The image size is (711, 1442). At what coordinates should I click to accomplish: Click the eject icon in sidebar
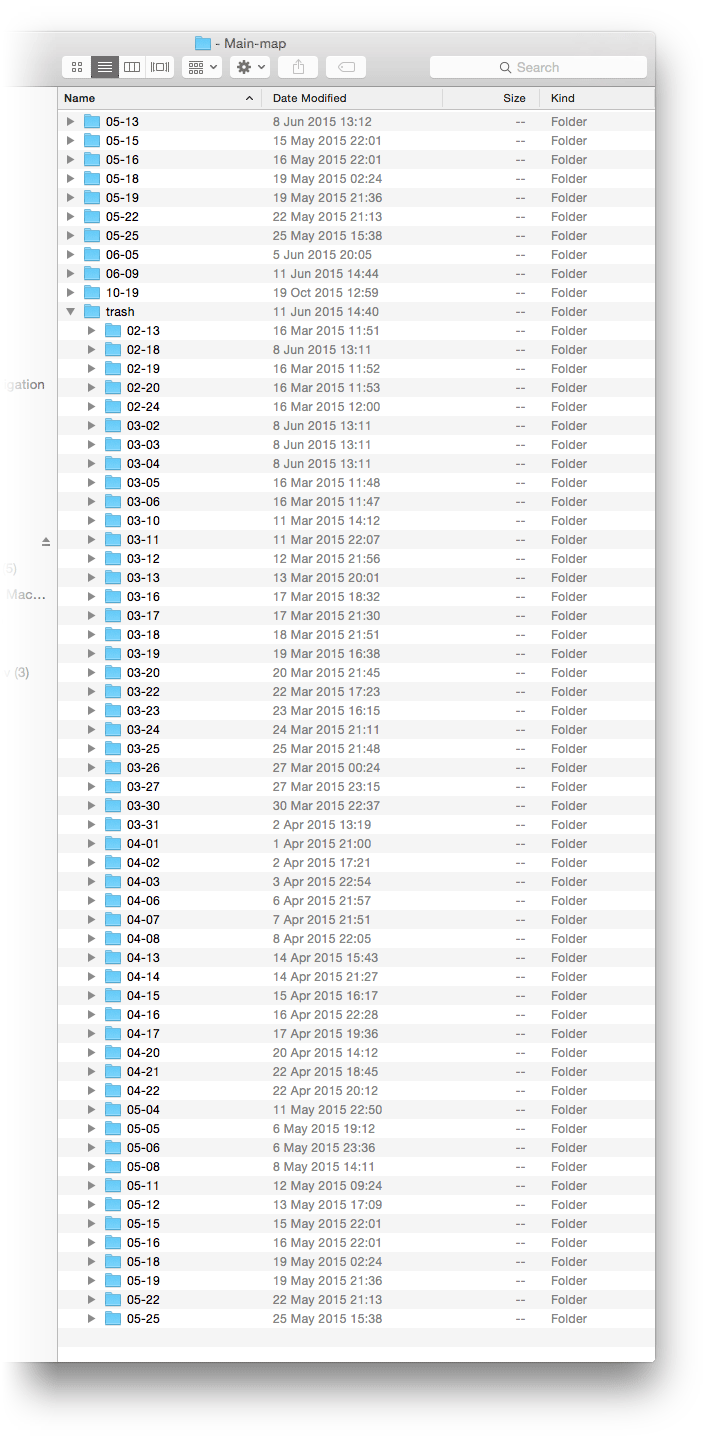(46, 541)
